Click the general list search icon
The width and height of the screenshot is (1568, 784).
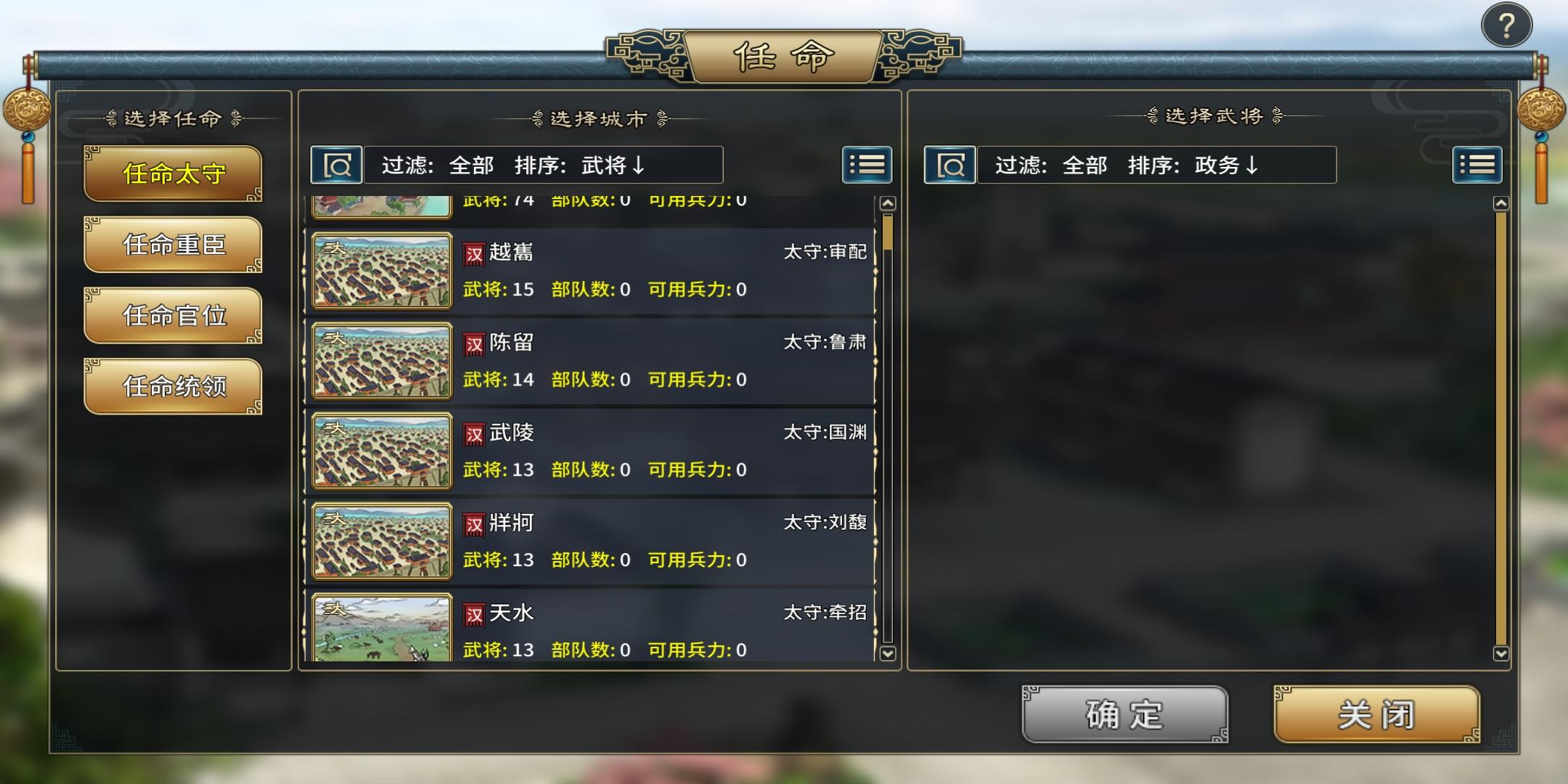tap(950, 166)
